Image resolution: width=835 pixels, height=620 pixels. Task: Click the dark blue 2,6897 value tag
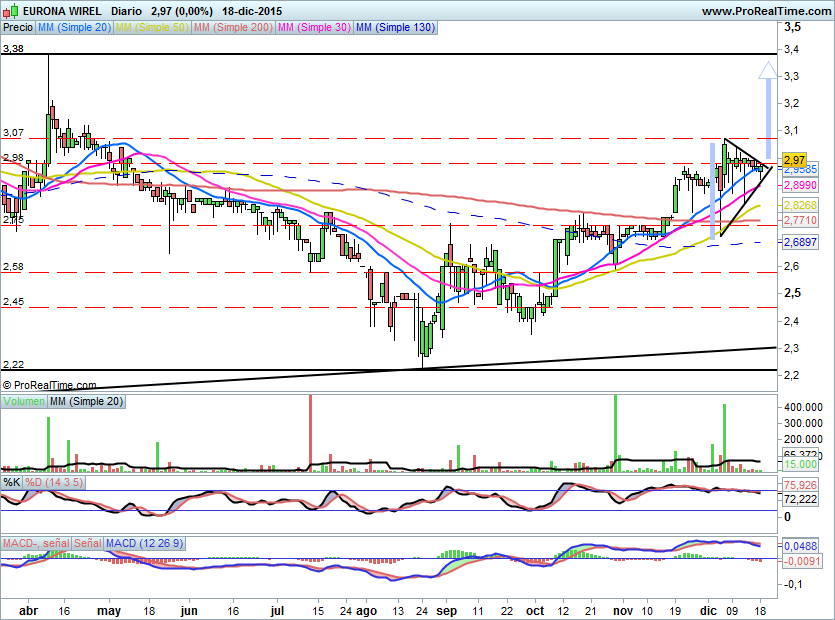click(x=800, y=242)
